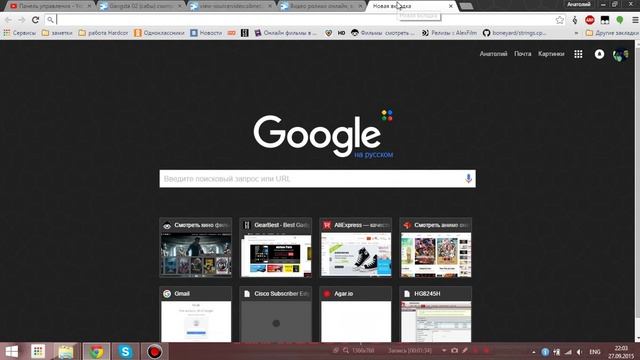Open the Почта link
The image size is (640, 360).
tap(522, 54)
